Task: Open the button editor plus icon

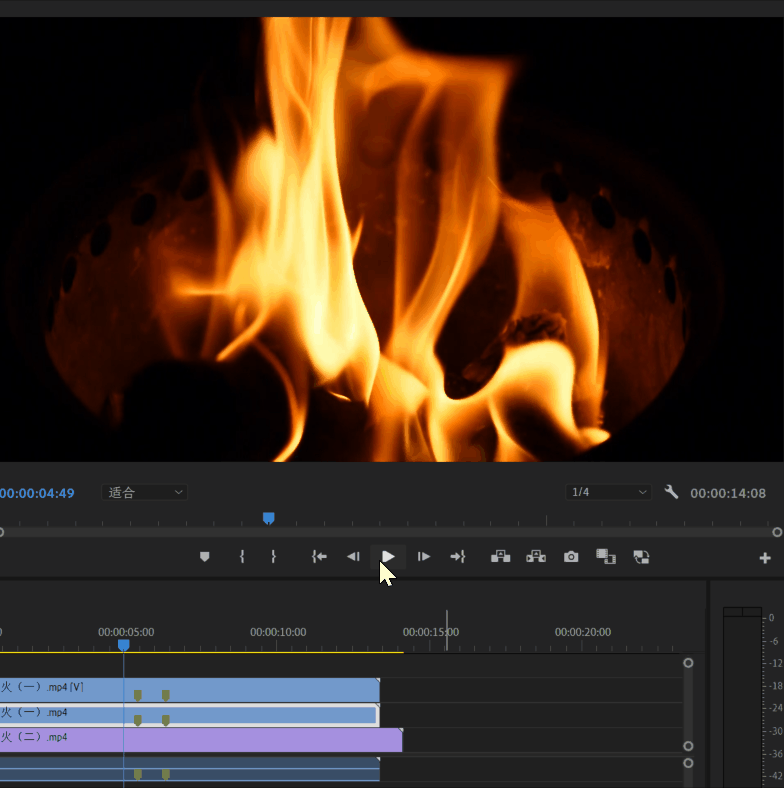Action: (x=765, y=558)
